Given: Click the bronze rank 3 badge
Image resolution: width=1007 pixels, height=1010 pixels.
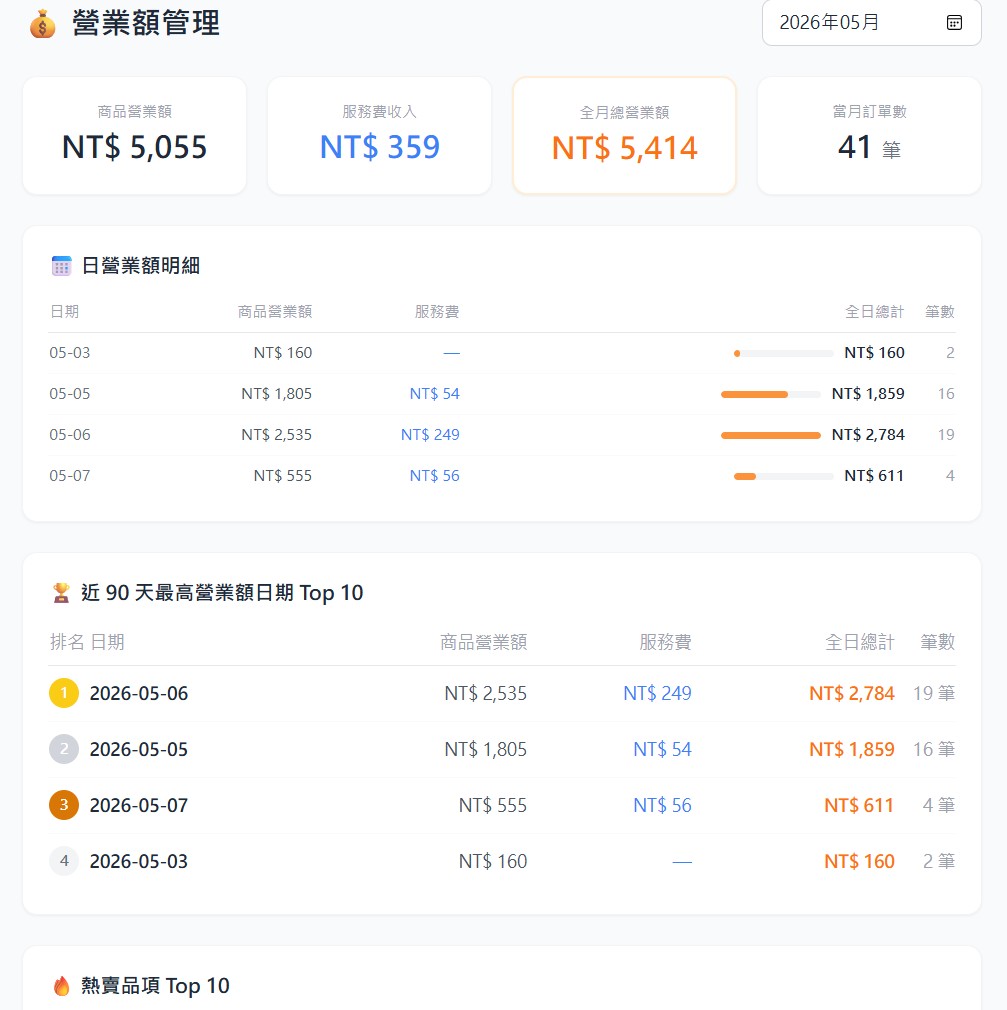Looking at the screenshot, I should pos(64,805).
